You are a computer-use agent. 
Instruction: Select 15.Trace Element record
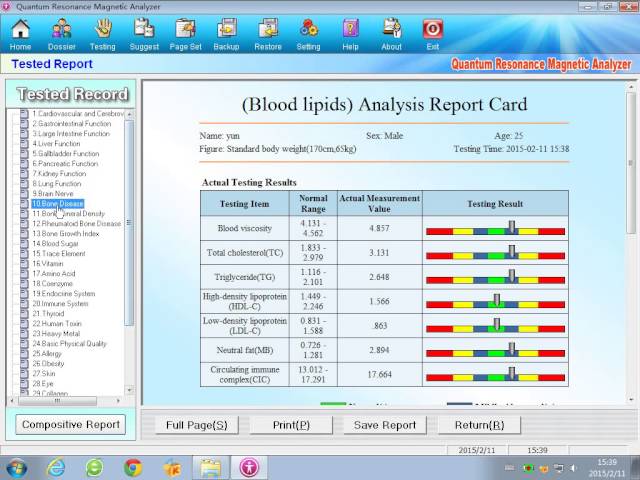point(59,254)
